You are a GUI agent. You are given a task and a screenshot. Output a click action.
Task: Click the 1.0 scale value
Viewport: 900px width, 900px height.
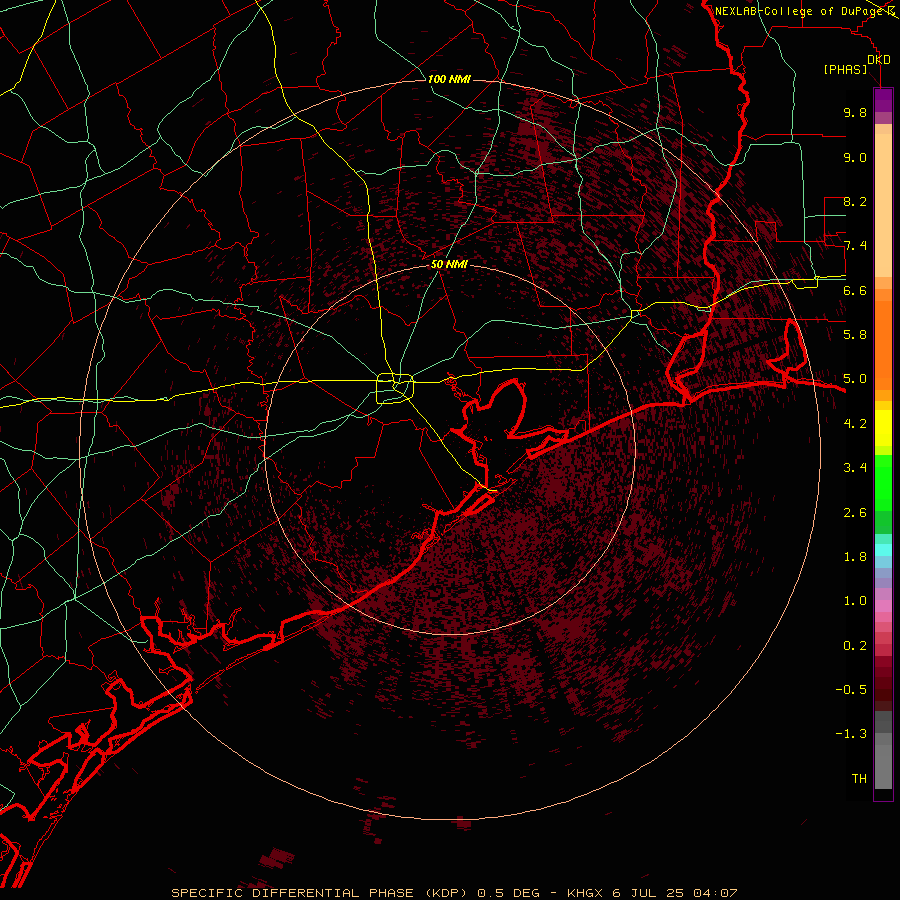tap(855, 601)
